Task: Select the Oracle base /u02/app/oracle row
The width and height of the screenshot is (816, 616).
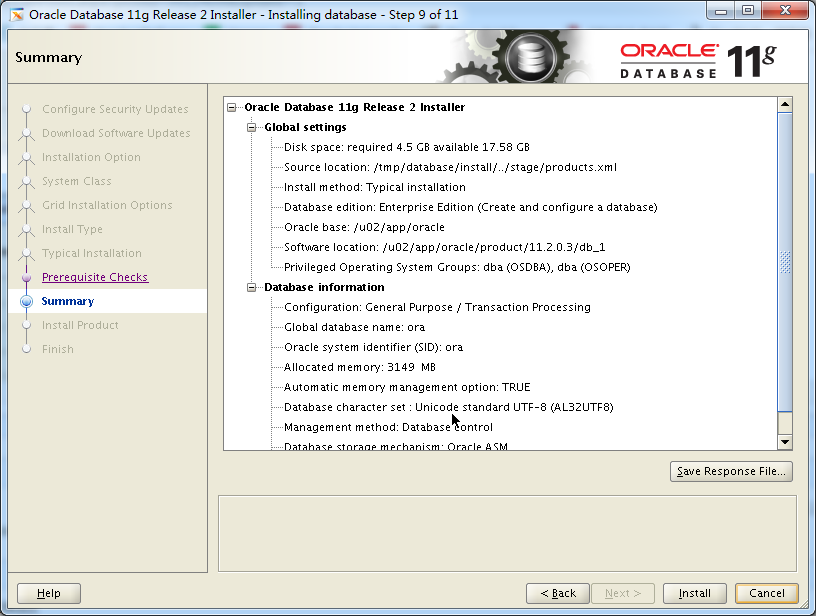Action: coord(364,227)
